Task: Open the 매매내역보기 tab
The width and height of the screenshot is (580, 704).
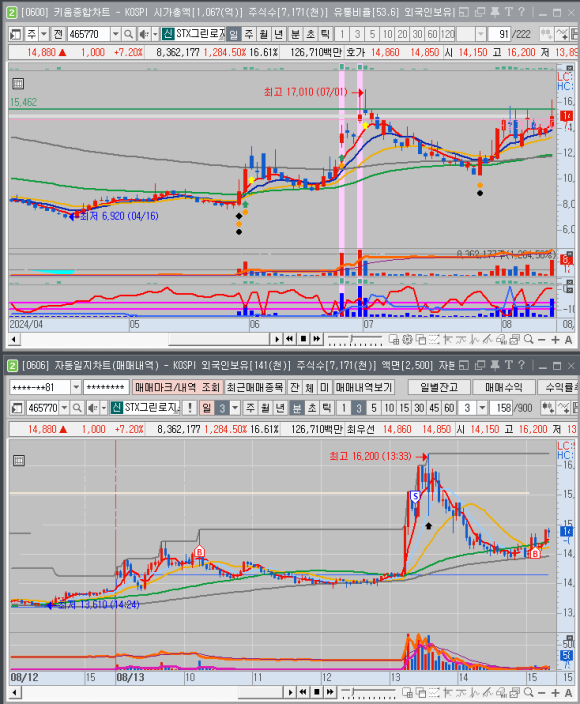Action: click(364, 387)
